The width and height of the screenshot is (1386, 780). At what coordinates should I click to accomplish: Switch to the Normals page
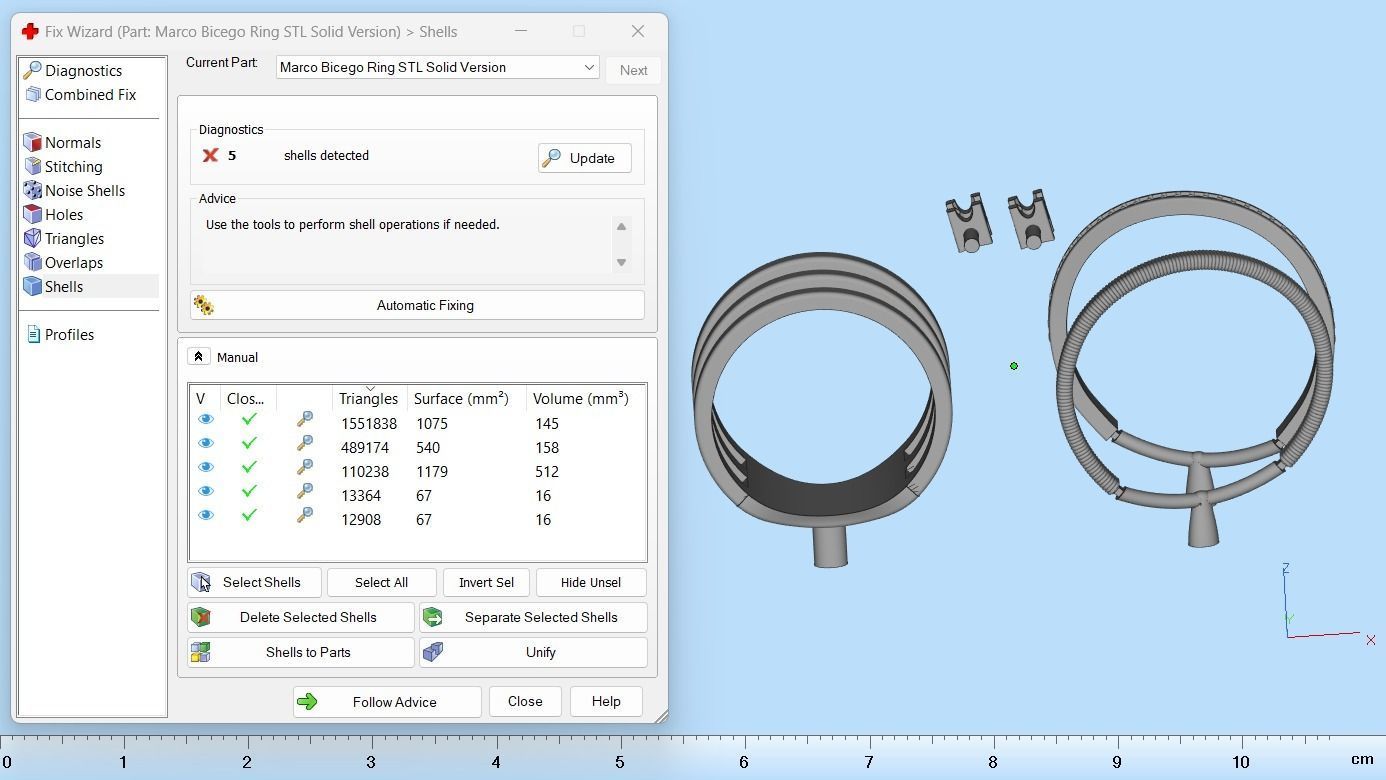[73, 142]
